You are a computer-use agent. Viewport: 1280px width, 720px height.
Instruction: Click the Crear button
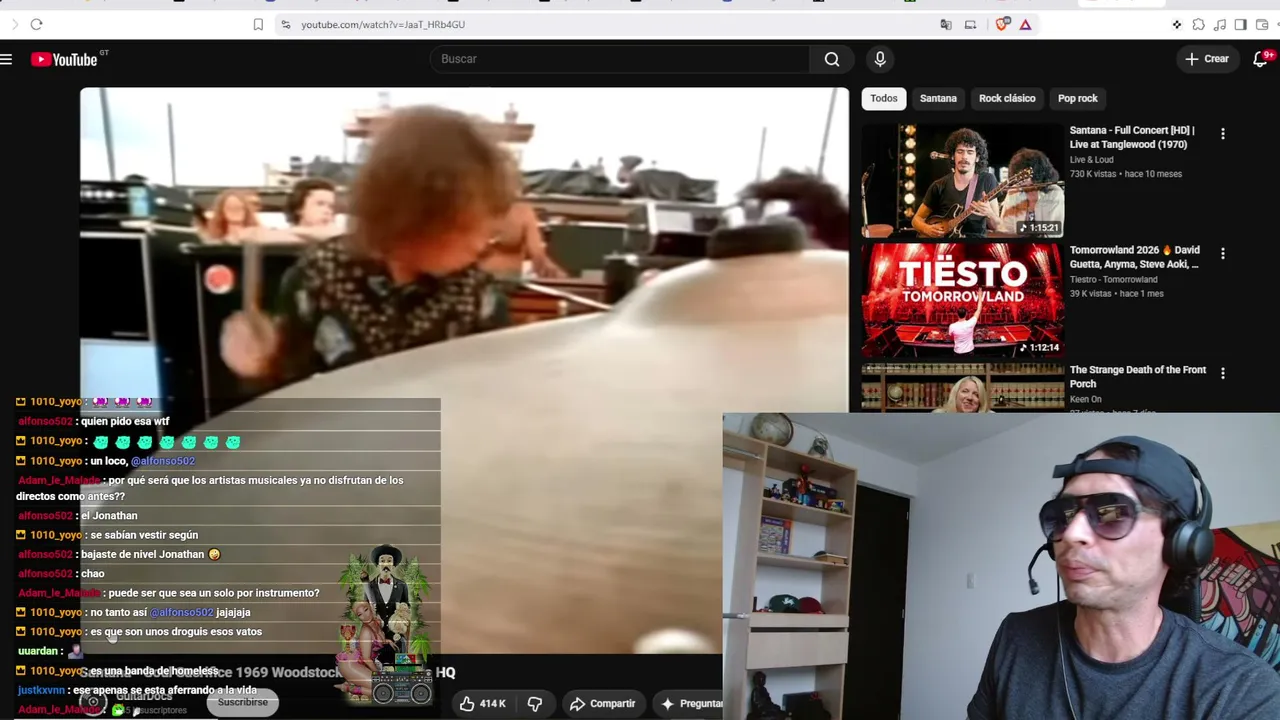point(1207,59)
